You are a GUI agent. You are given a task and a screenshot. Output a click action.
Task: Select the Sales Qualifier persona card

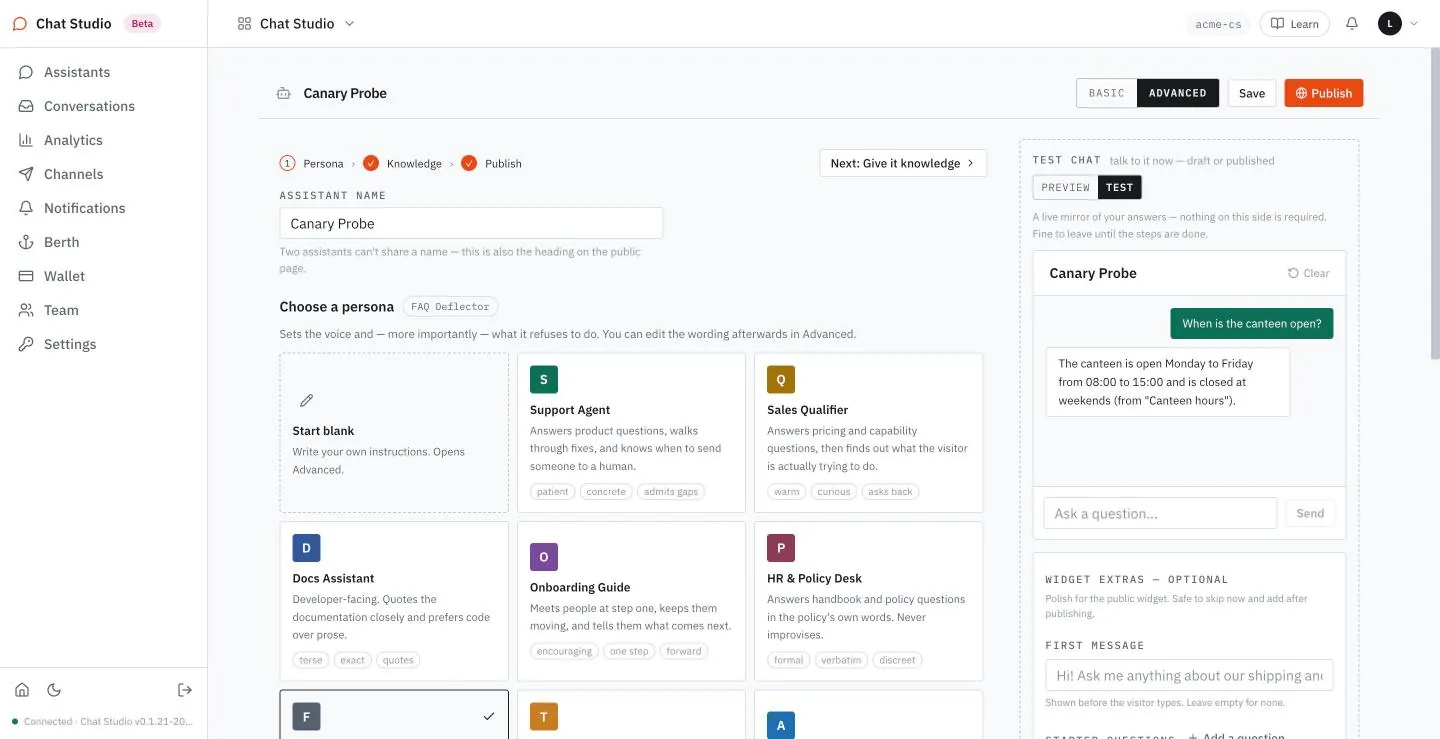(x=869, y=433)
